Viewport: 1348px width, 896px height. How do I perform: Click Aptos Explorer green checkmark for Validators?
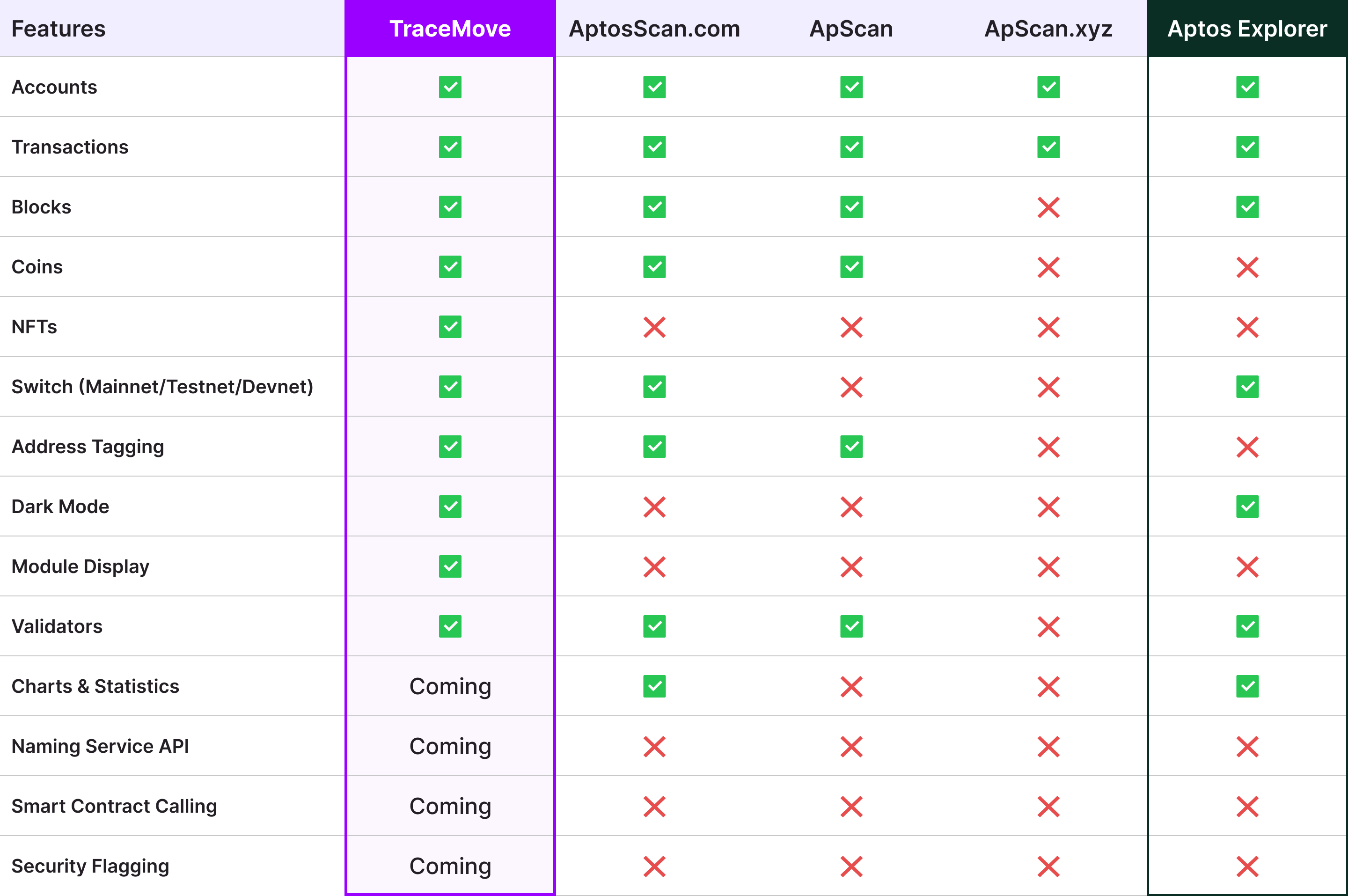pos(1247,626)
